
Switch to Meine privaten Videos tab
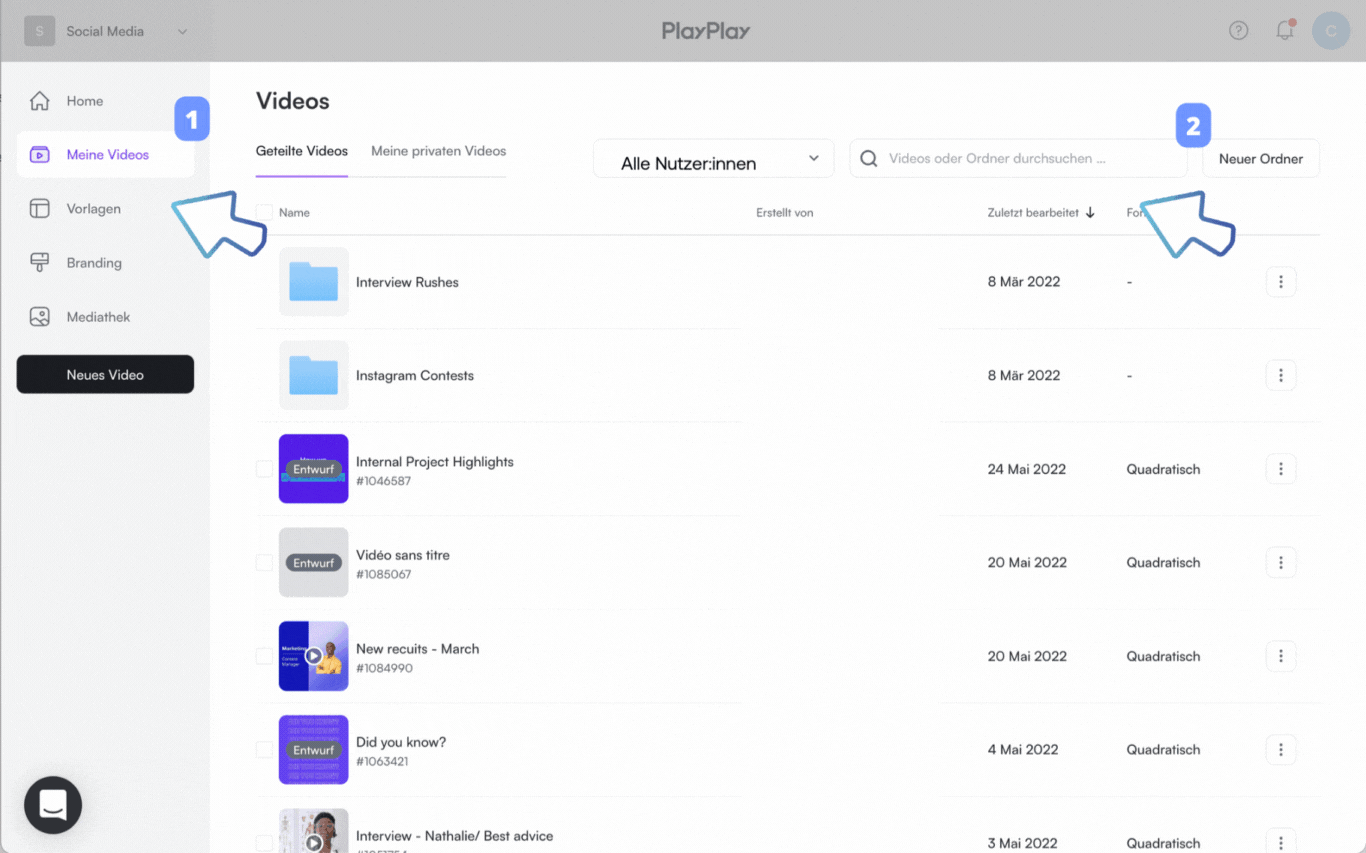(x=438, y=151)
